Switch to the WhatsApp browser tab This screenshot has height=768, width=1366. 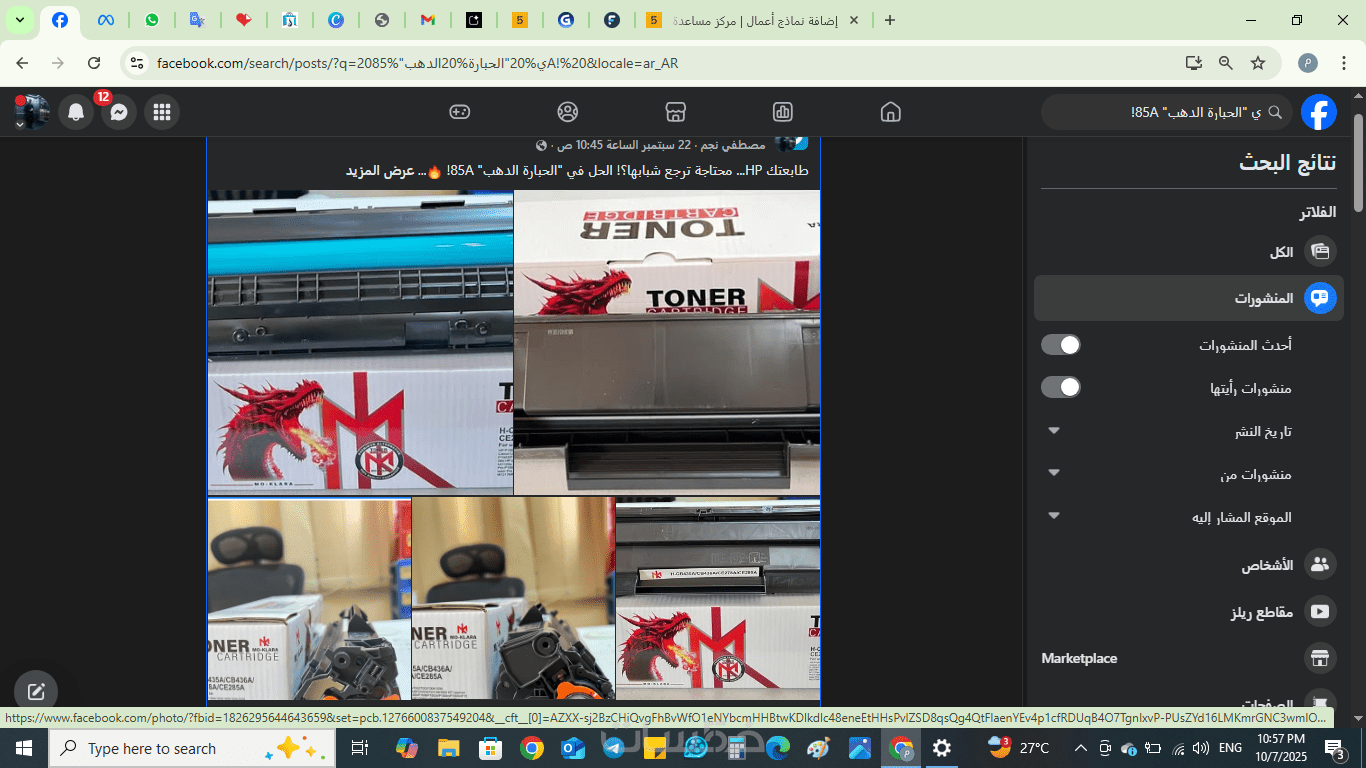click(x=152, y=20)
